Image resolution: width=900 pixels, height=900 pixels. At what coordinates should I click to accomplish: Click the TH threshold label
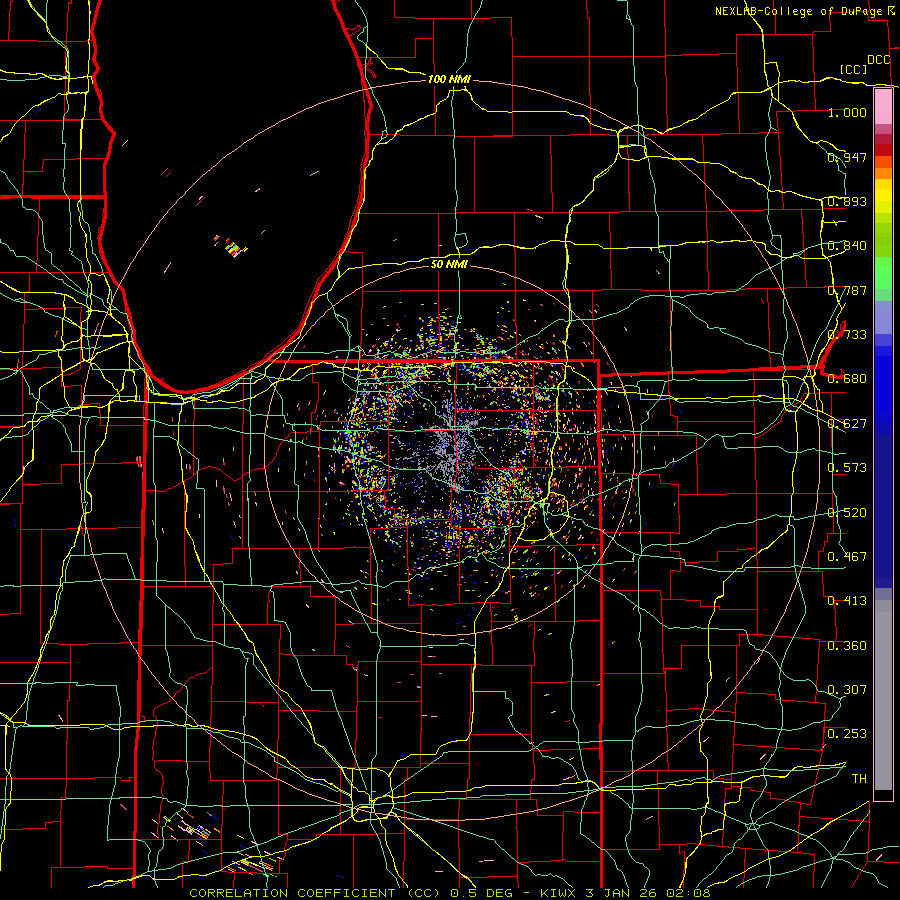coord(859,778)
